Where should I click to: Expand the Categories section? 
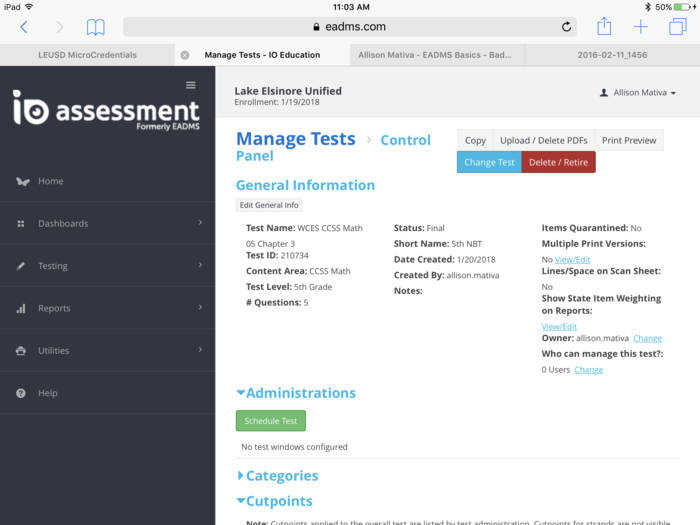click(281, 476)
